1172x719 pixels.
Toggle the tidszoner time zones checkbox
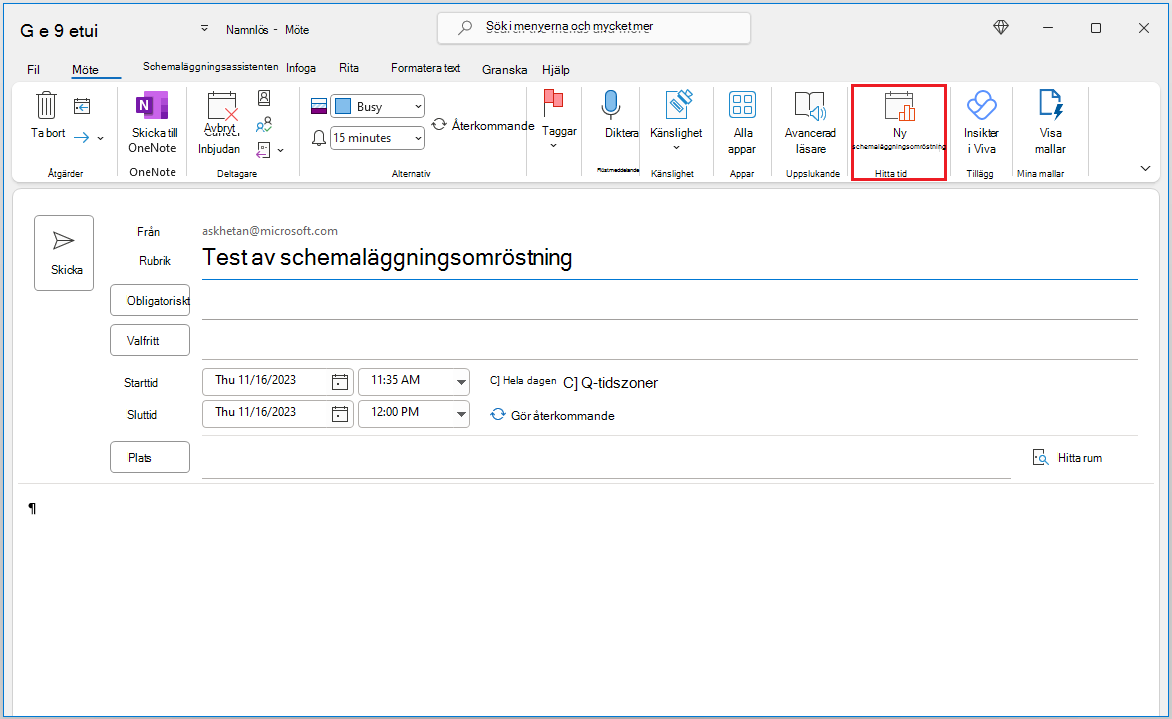tap(570, 383)
